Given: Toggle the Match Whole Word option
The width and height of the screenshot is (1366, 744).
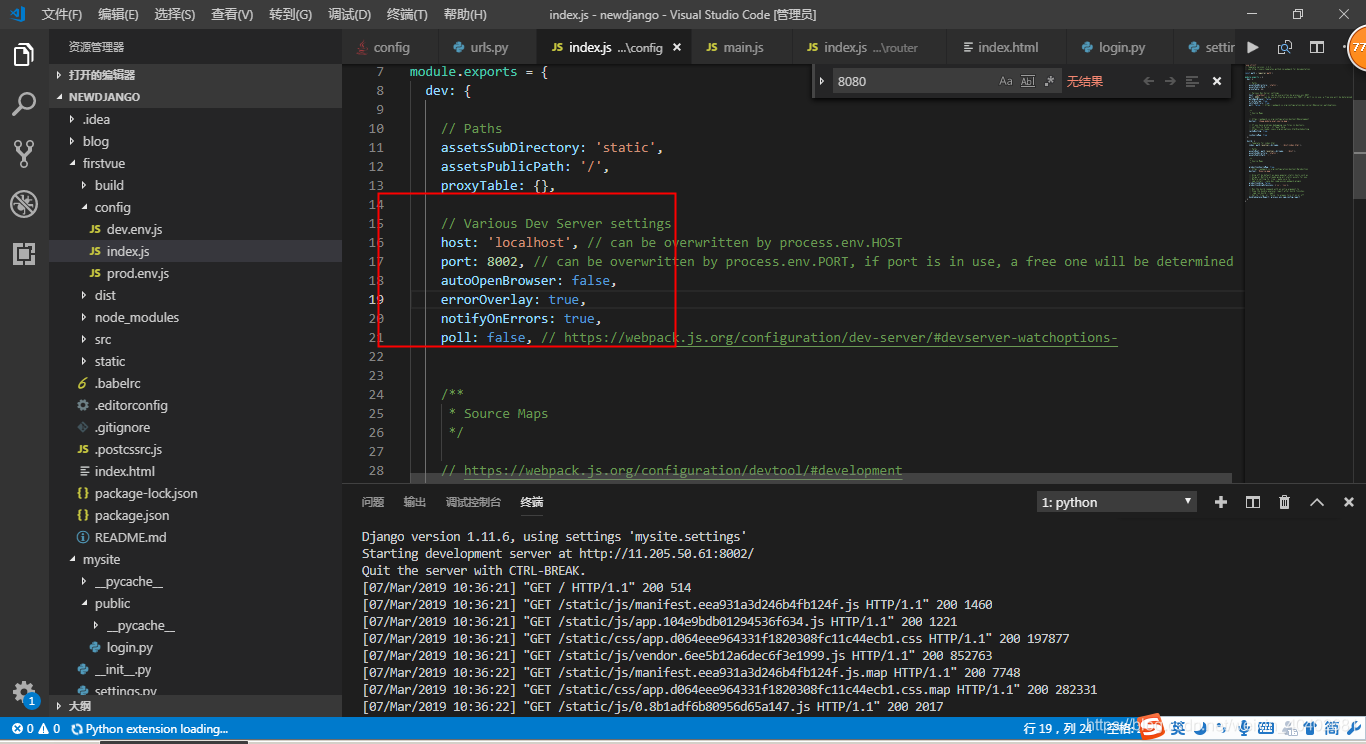Looking at the screenshot, I should point(1028,81).
